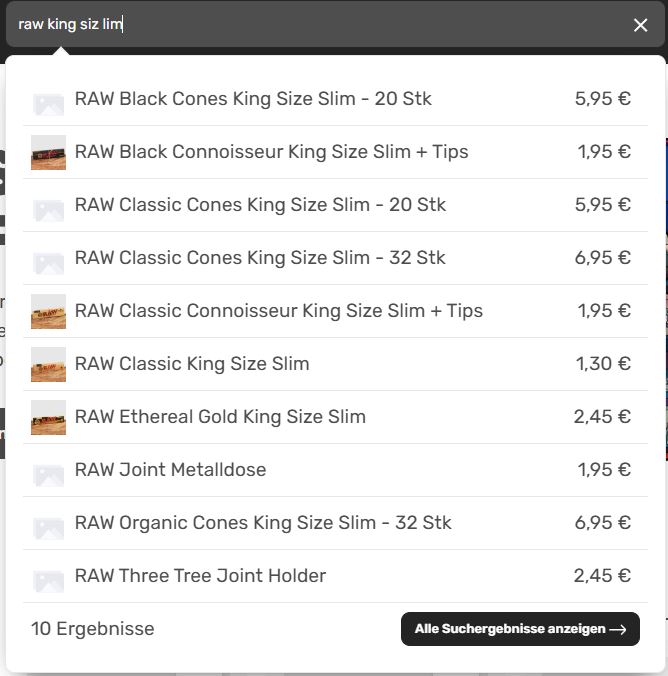The height and width of the screenshot is (676, 668).
Task: Clear the search field with the X icon
Action: coord(640,25)
